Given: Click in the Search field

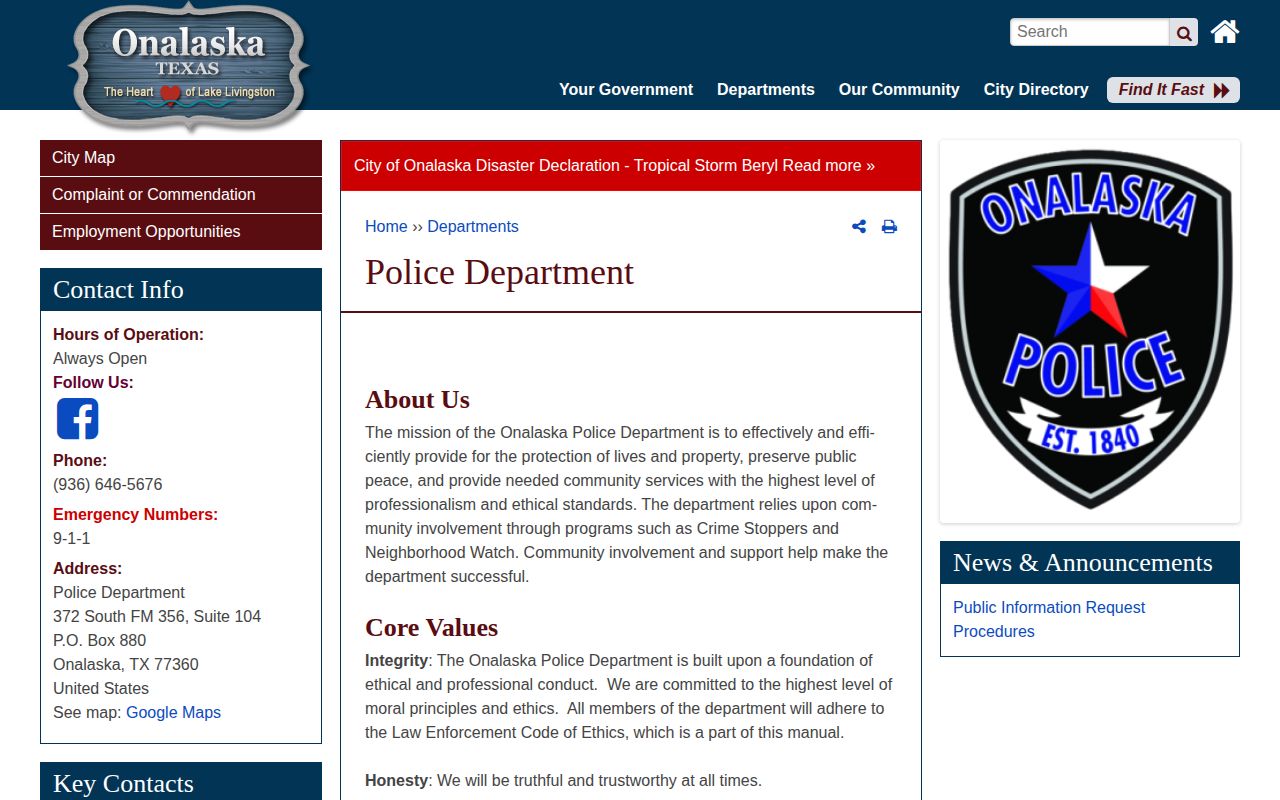Looking at the screenshot, I should 1090,32.
